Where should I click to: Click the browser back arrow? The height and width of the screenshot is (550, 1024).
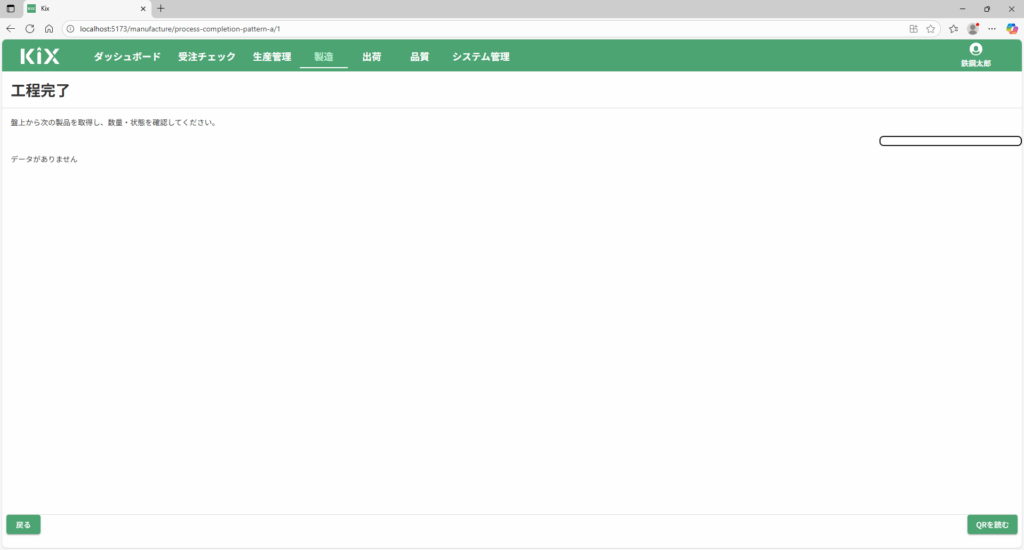(11, 29)
